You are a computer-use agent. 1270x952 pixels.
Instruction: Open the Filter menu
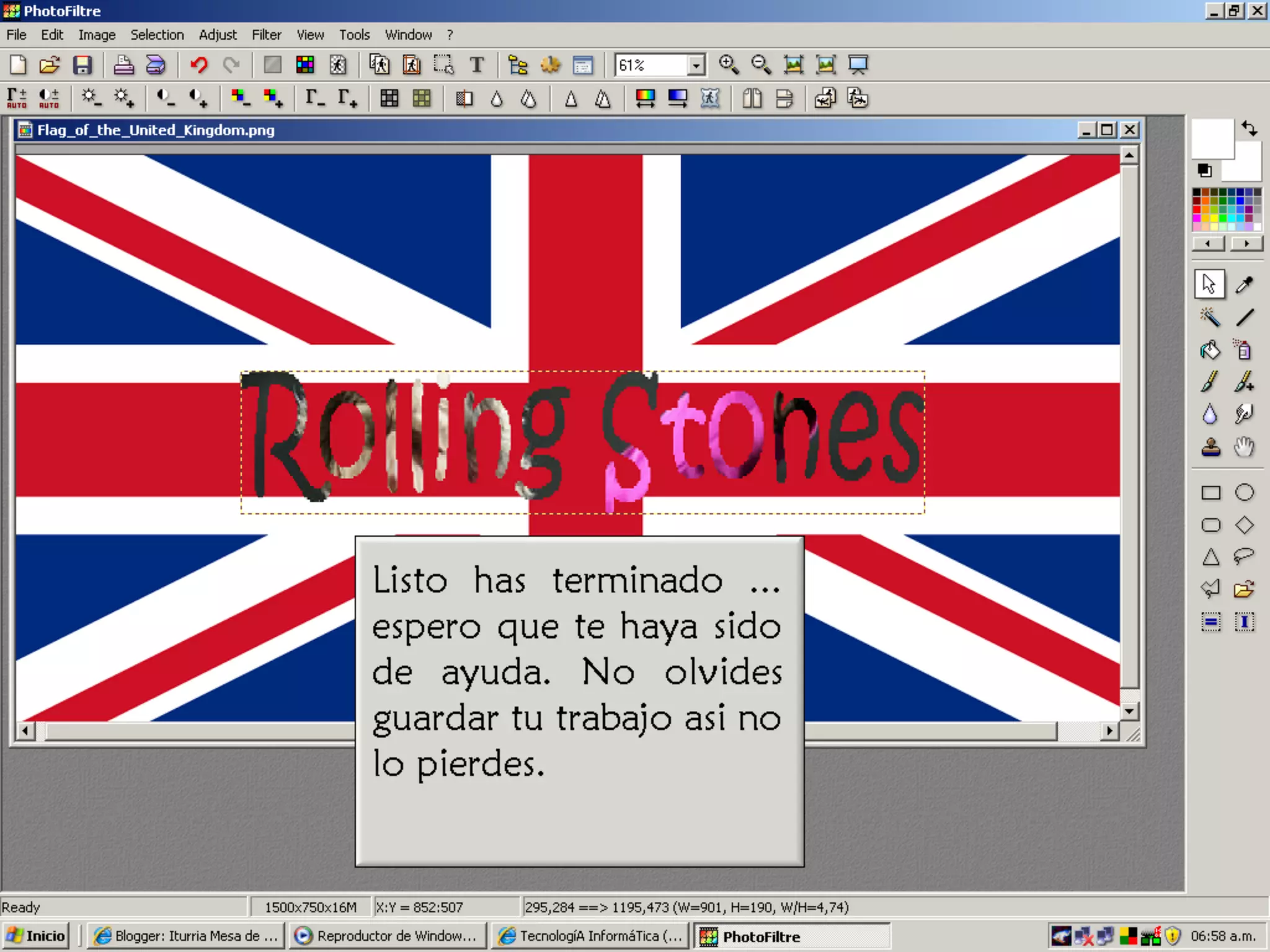pos(266,35)
